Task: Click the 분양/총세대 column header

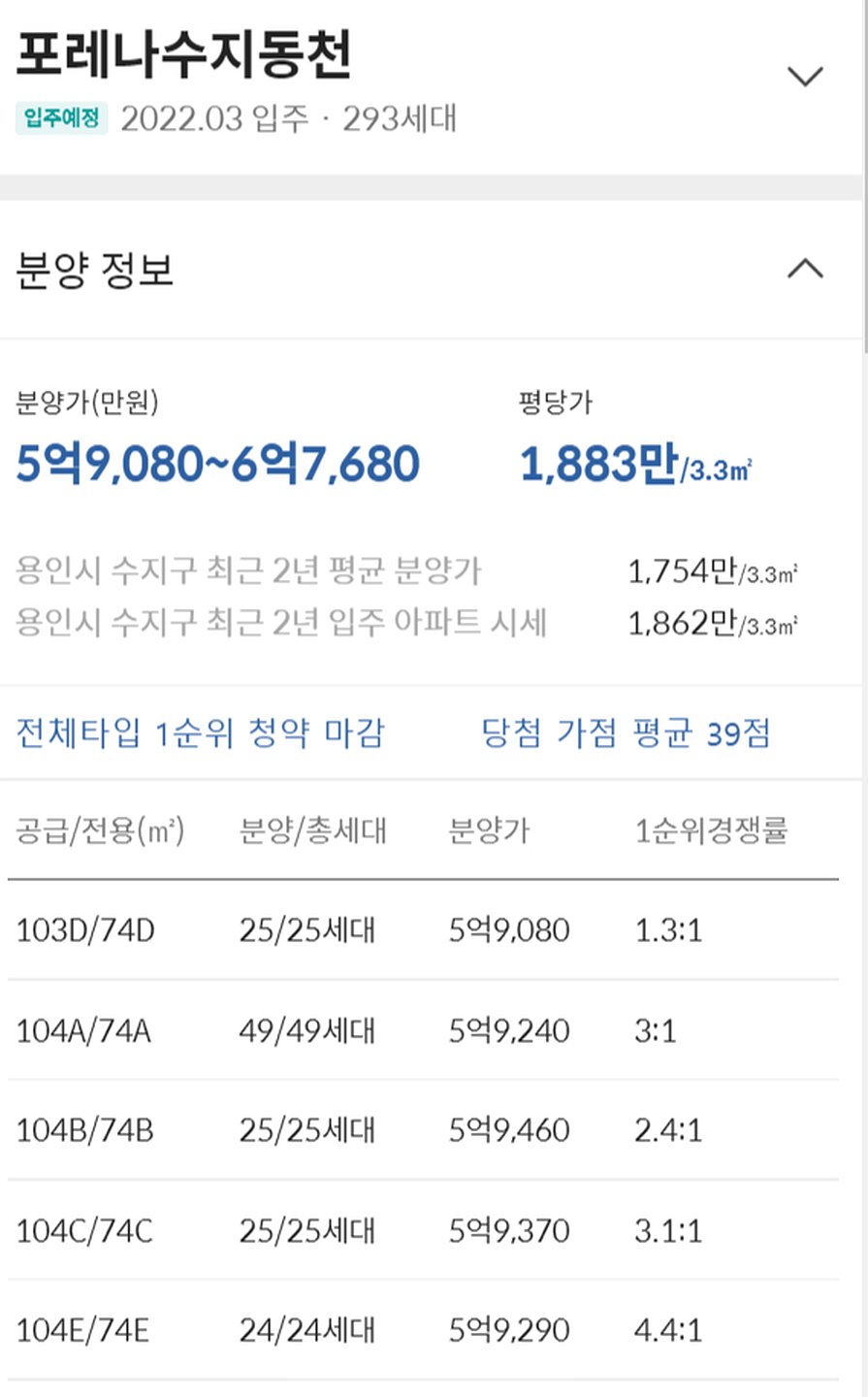Action: point(312,830)
